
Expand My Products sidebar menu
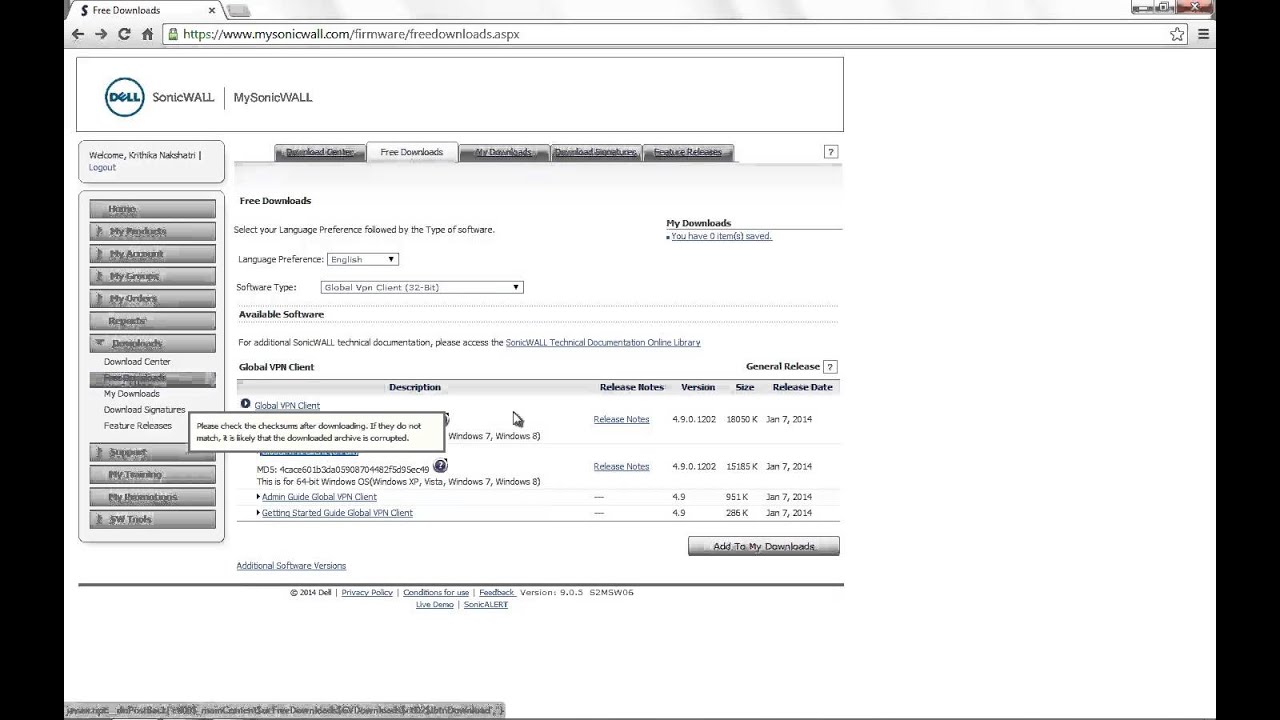tap(152, 231)
